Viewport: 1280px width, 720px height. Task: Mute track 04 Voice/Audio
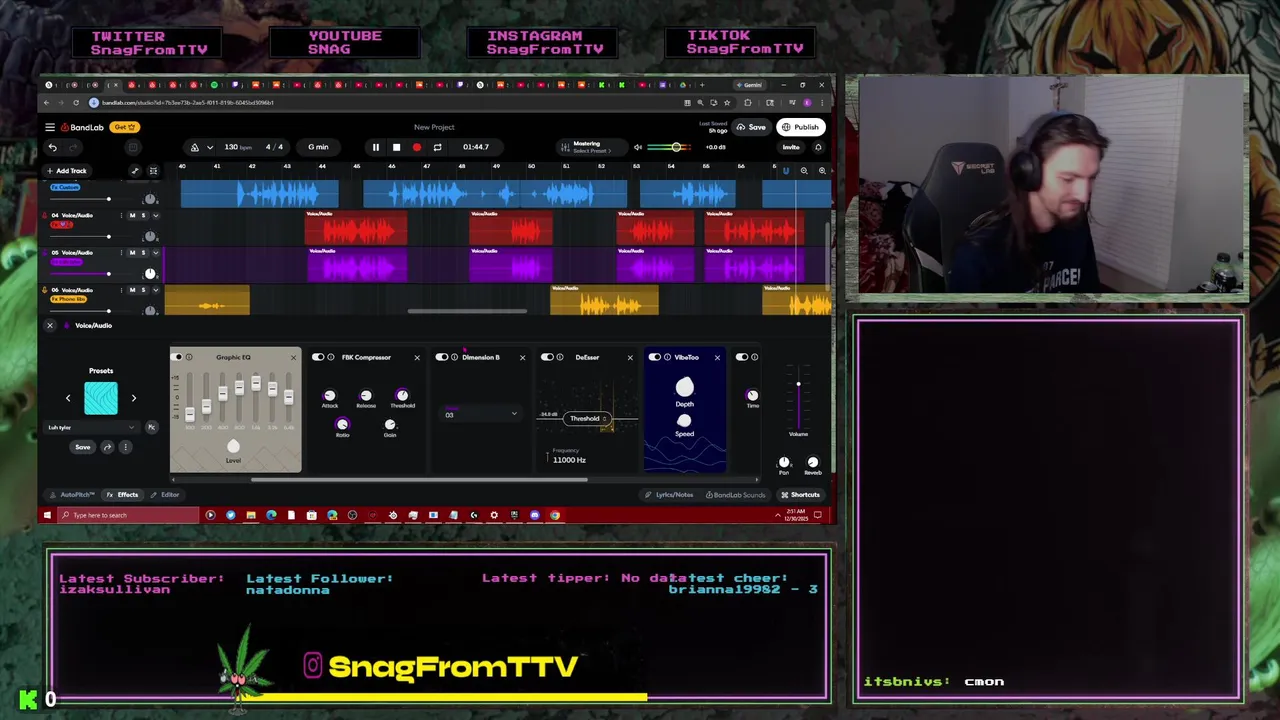click(132, 215)
